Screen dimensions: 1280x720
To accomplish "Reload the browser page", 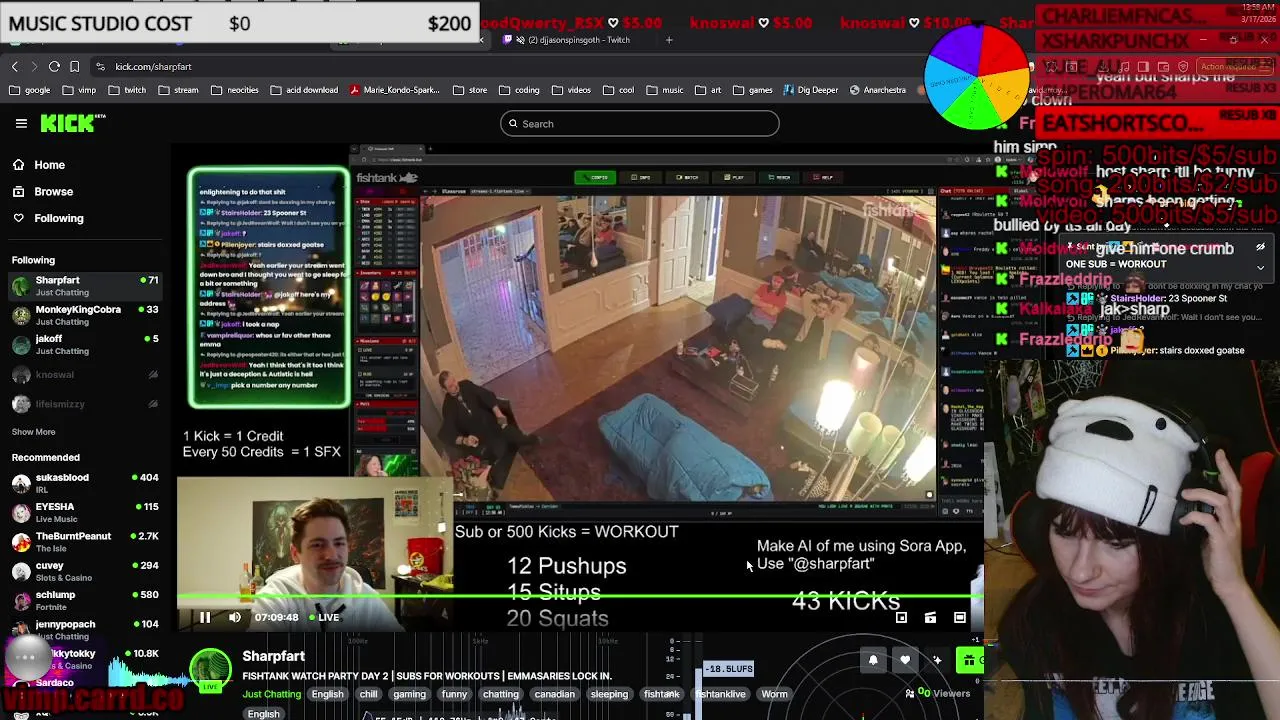I will [54, 66].
